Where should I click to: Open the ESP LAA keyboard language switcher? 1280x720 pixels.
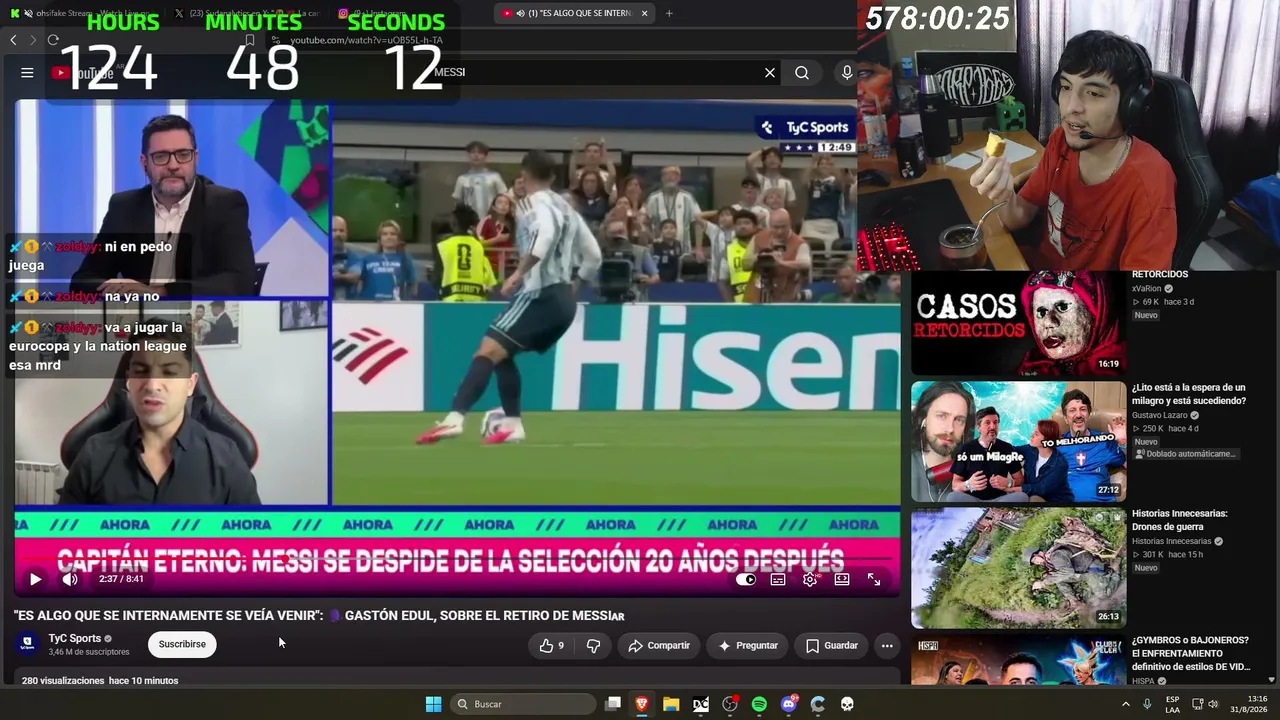[x=1172, y=704]
